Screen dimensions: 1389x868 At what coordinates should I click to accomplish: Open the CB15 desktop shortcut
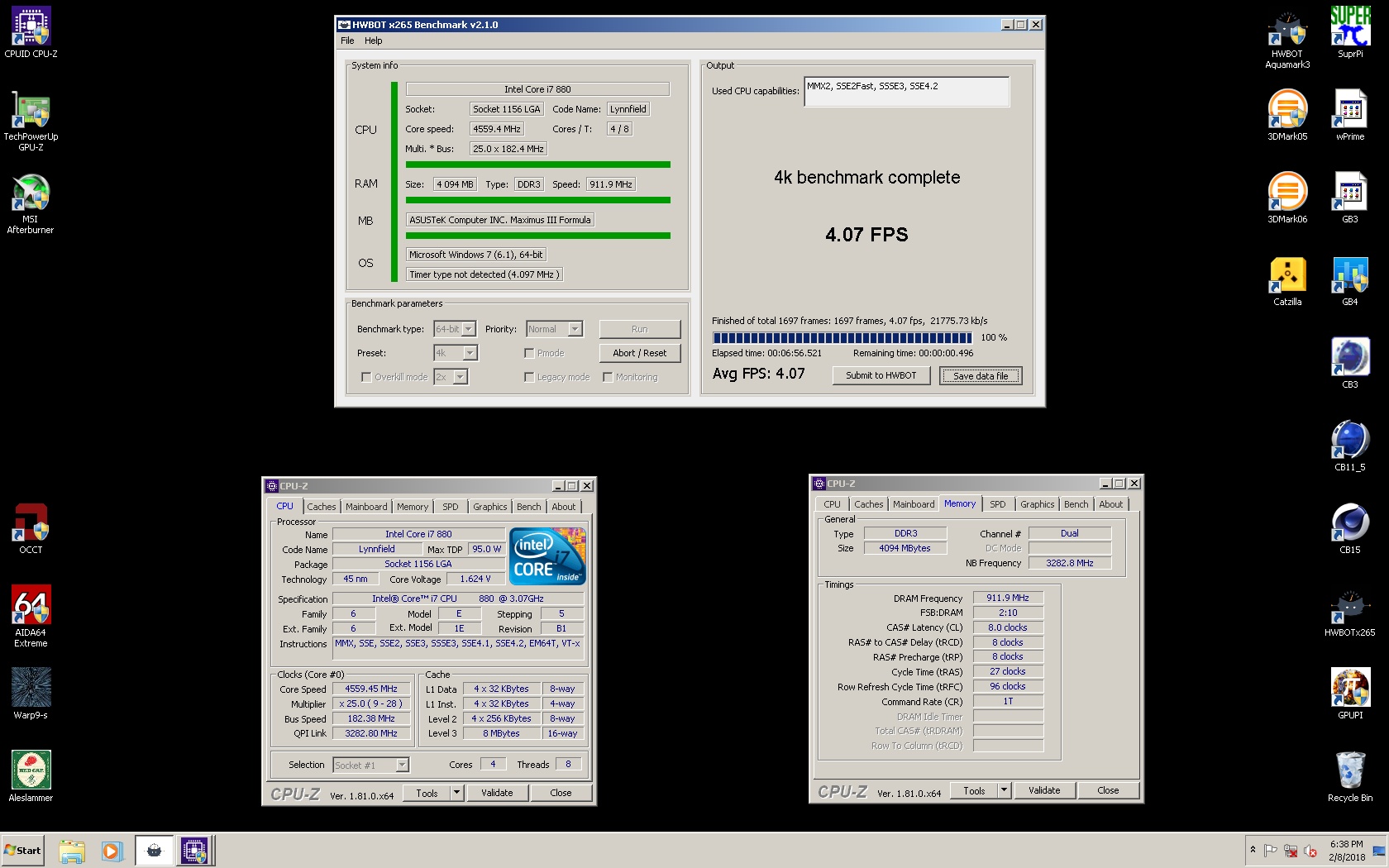pos(1350,528)
